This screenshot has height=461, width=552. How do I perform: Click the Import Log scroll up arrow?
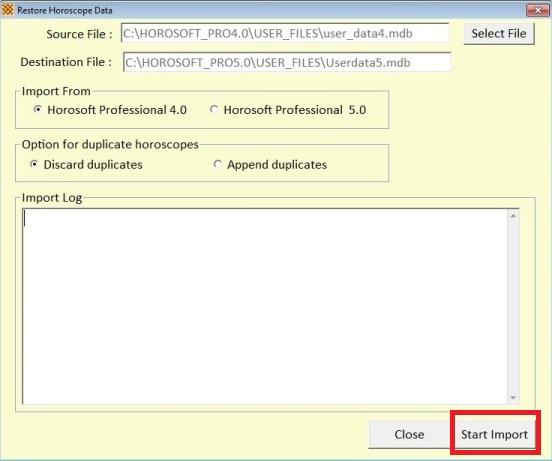point(513,216)
